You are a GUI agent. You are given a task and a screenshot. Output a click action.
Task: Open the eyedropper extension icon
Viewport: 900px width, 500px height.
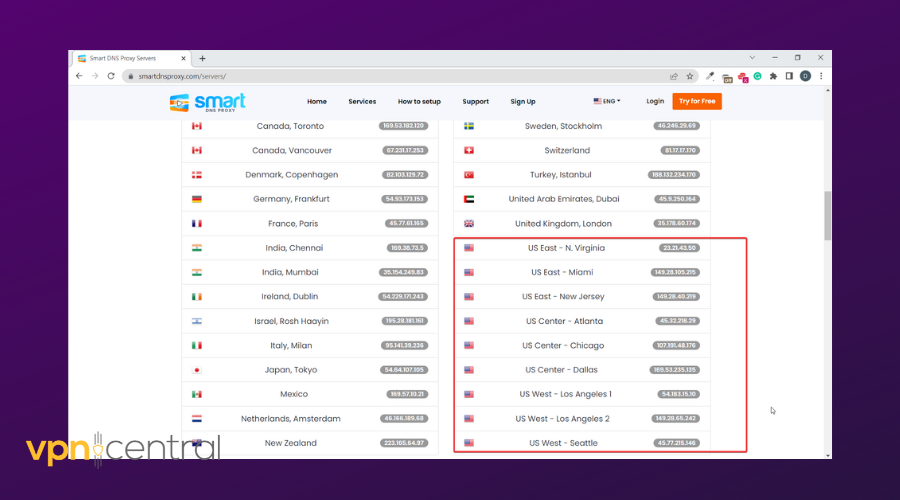point(711,76)
